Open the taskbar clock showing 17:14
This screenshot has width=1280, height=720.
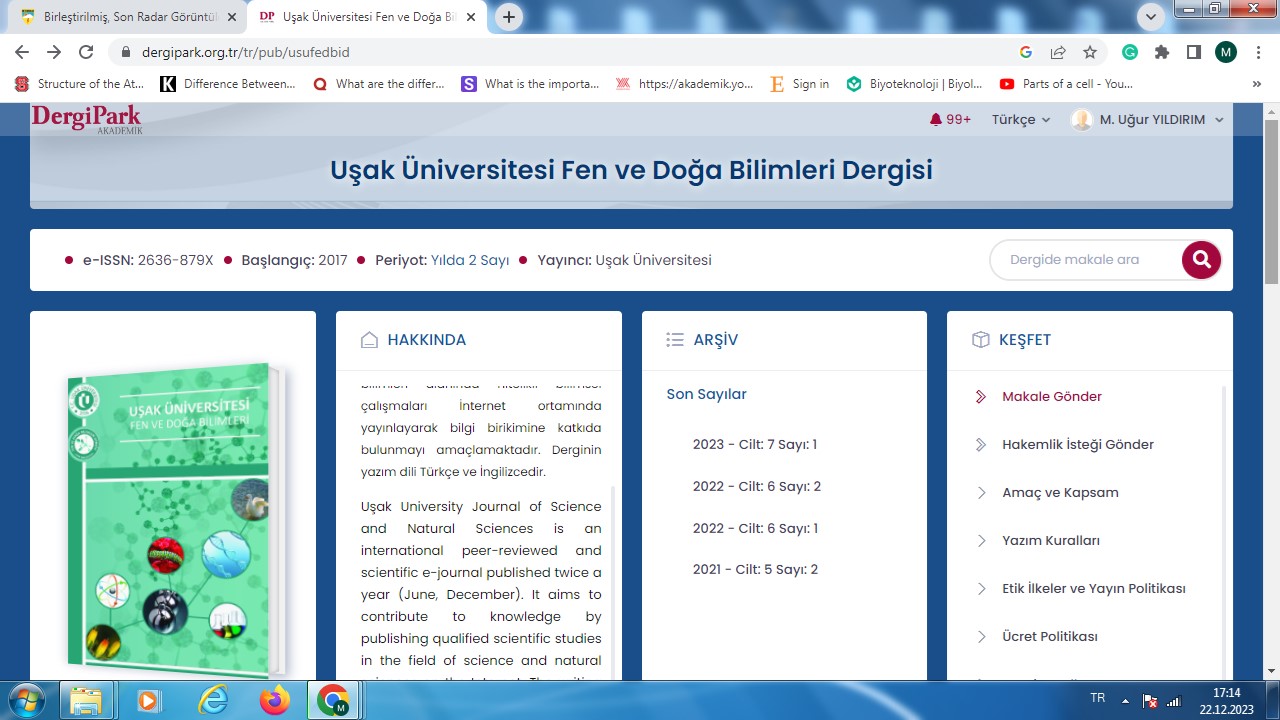(x=1227, y=700)
